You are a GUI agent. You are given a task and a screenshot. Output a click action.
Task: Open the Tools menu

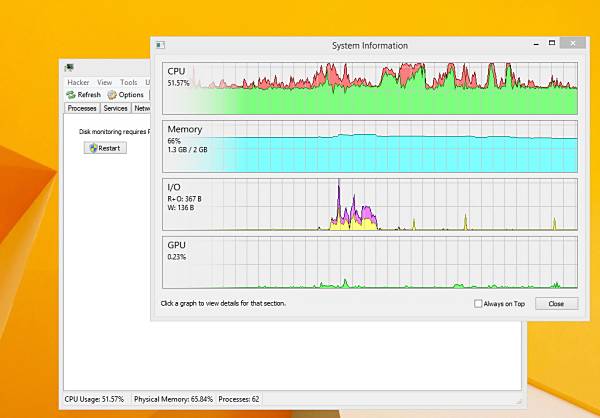129,82
